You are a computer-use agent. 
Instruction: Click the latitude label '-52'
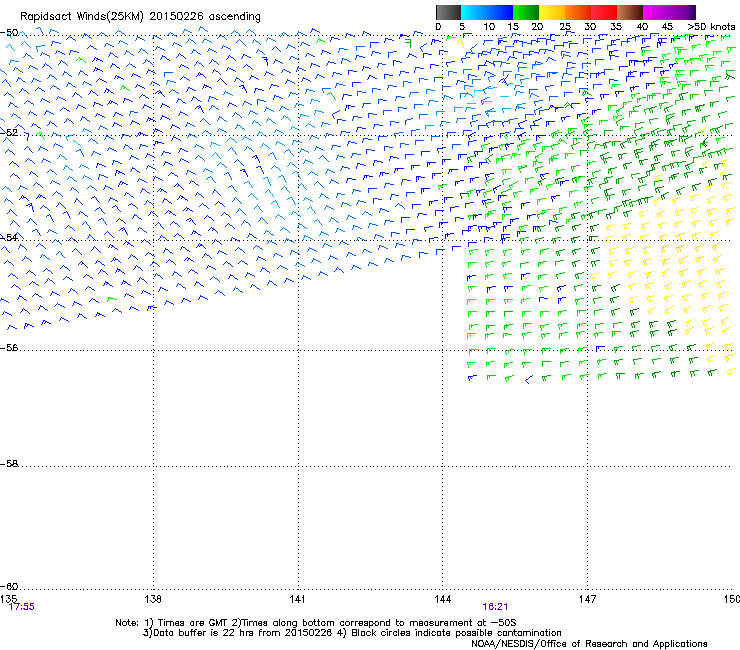tap(9, 133)
